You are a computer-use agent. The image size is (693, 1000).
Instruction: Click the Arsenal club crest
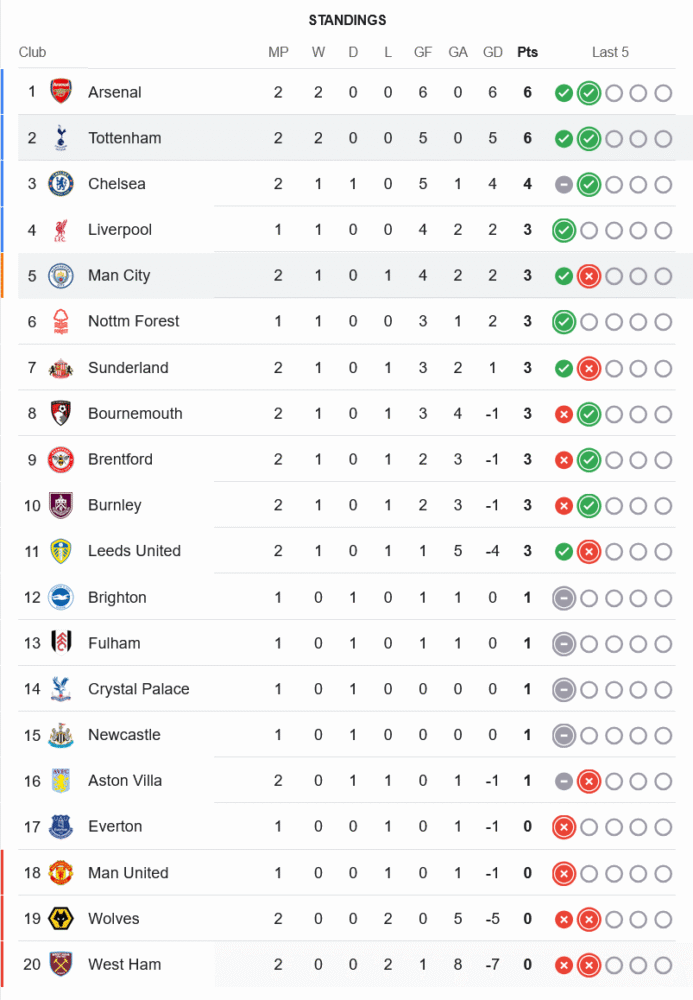tap(61, 92)
